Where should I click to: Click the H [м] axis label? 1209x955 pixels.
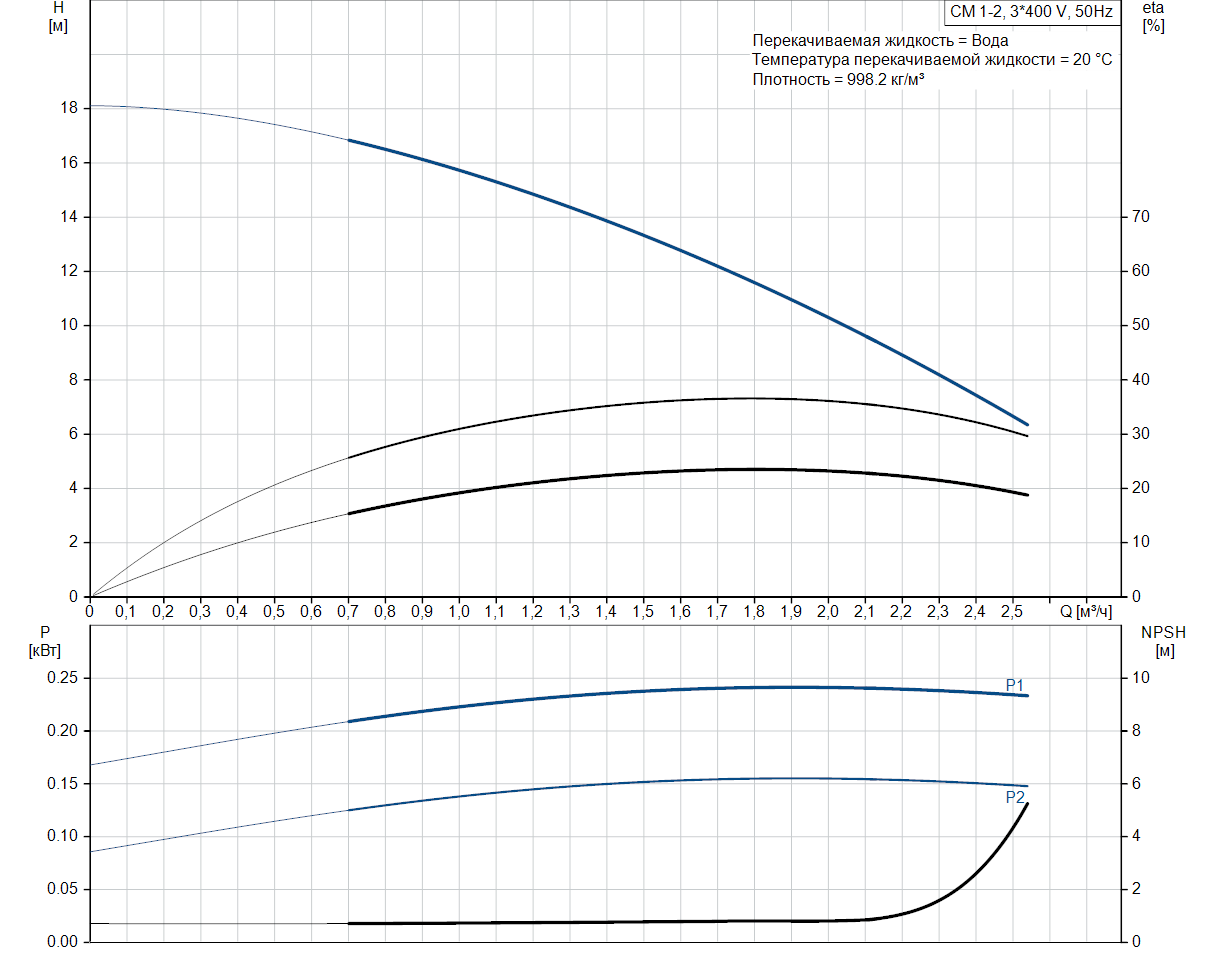coord(58,17)
